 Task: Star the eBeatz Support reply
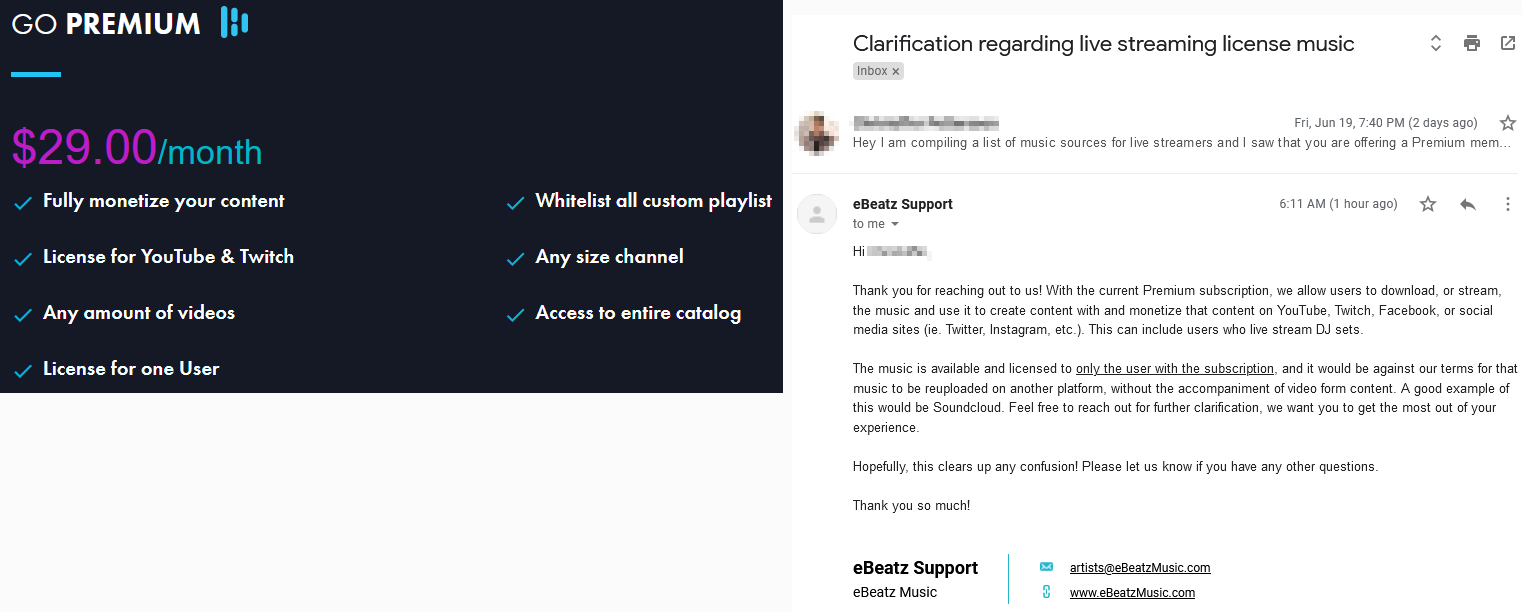(1427, 204)
